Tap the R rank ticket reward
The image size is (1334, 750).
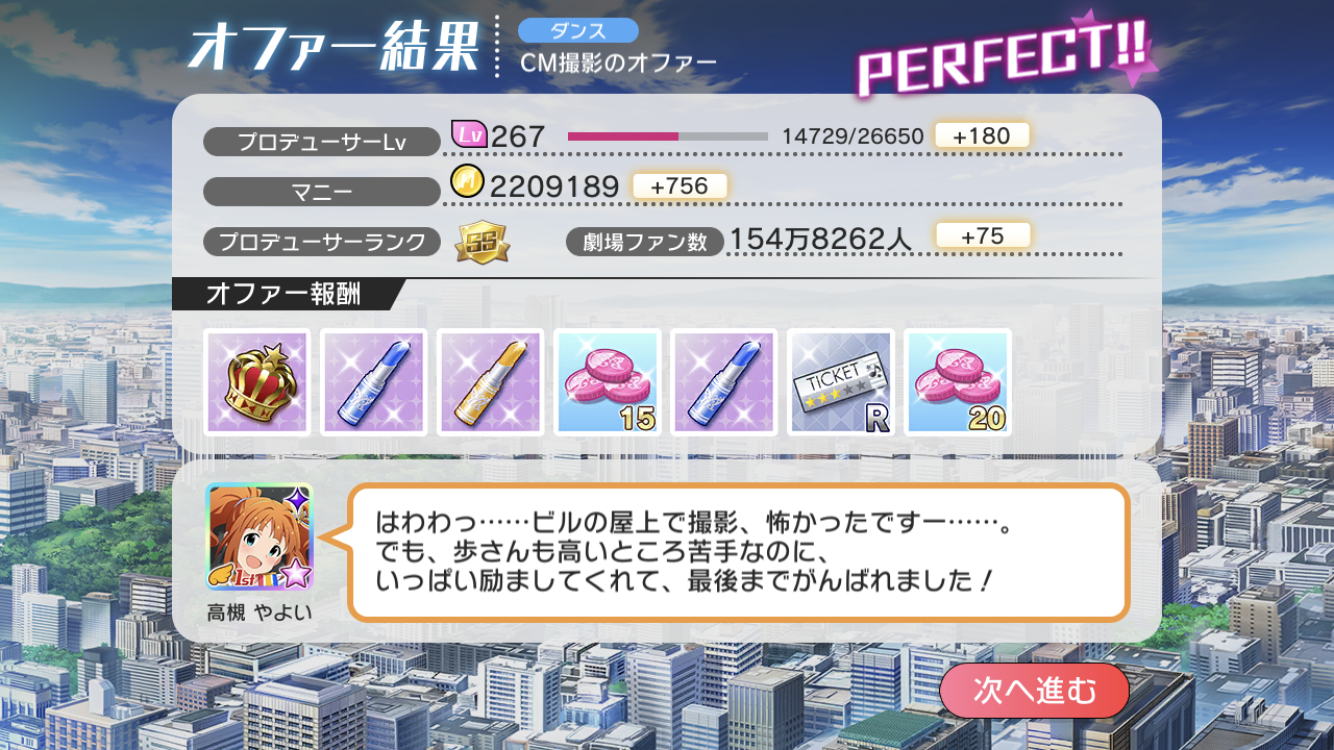click(841, 382)
